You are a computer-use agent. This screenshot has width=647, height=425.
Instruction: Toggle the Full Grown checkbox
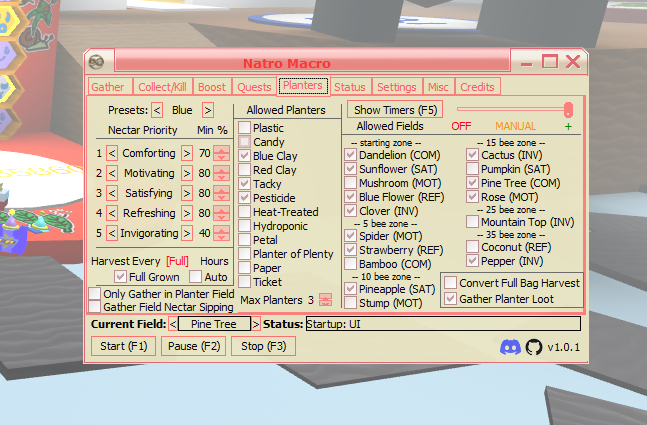(x=120, y=277)
